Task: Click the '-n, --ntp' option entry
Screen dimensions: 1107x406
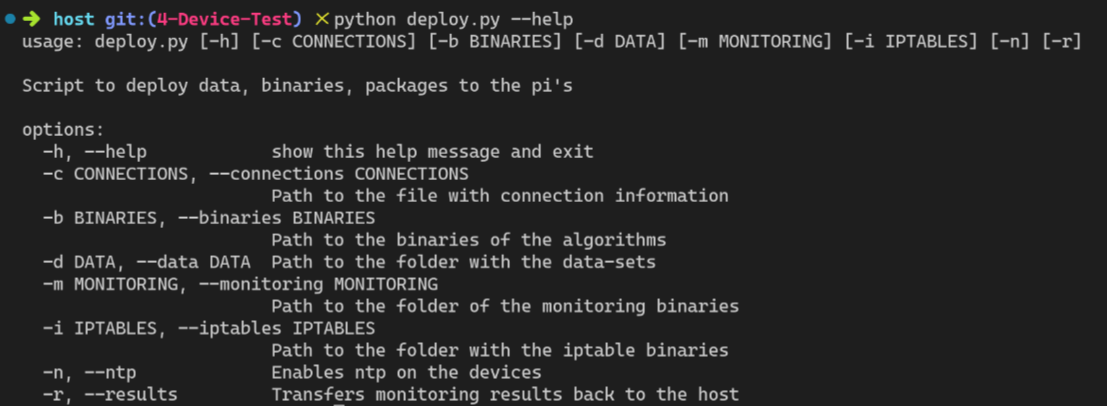Action: pyautogui.click(x=89, y=372)
